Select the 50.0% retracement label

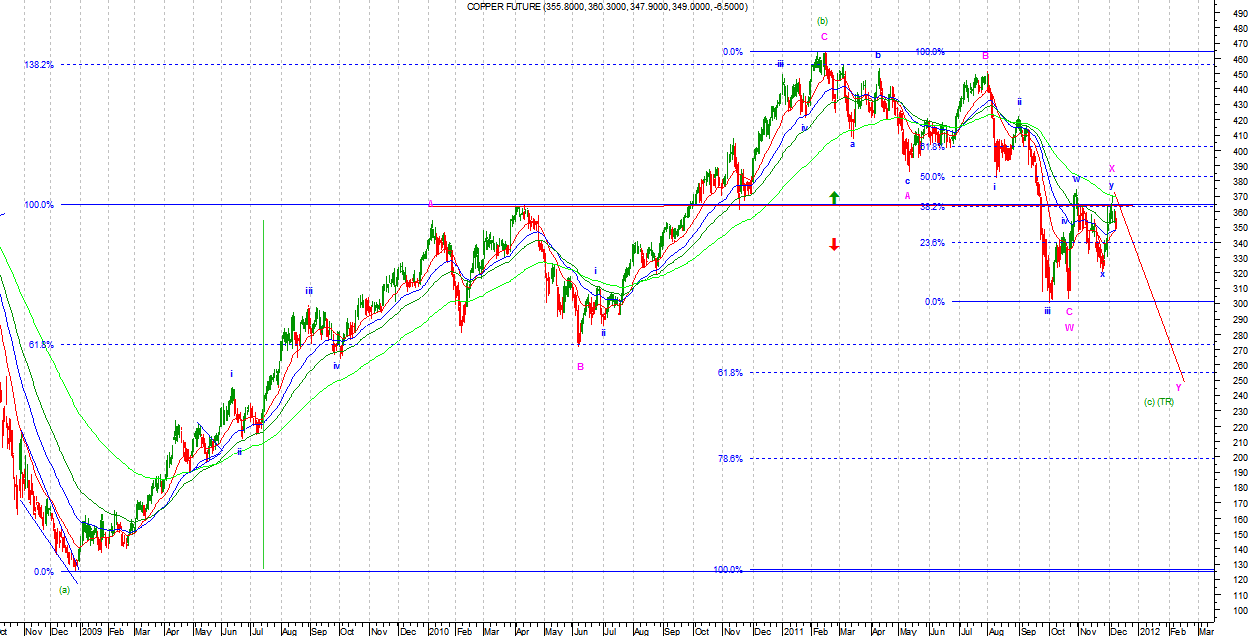960,177
